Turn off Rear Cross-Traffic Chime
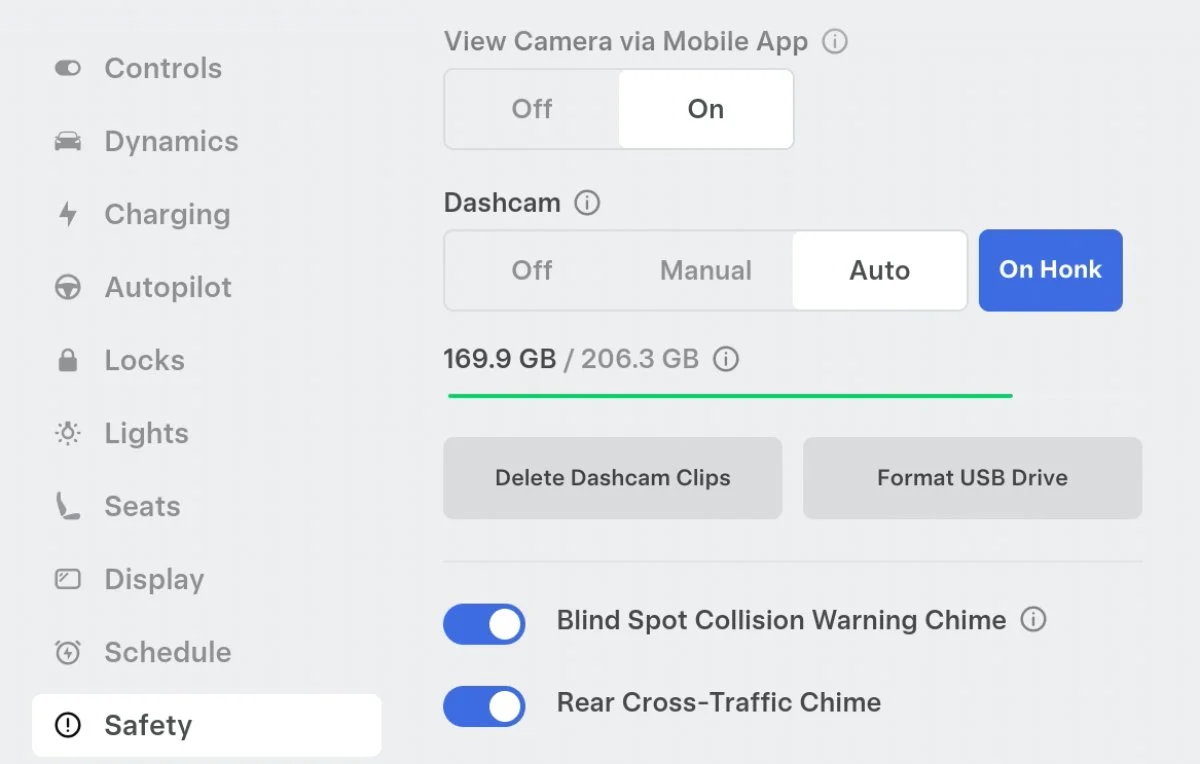Screen dimensions: 1200x764 [484, 706]
